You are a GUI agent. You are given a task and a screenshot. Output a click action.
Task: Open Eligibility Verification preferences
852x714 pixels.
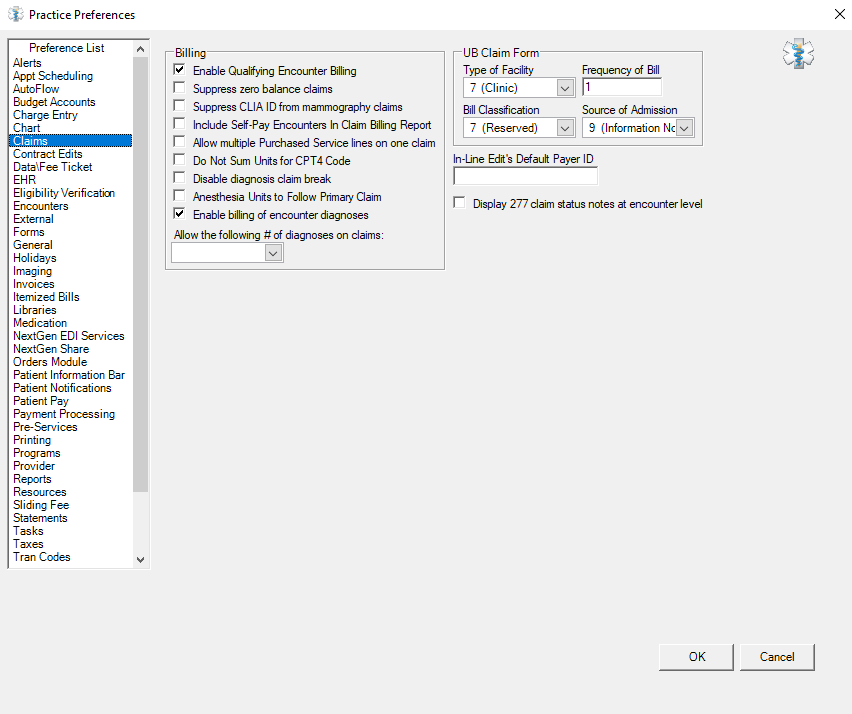click(64, 193)
